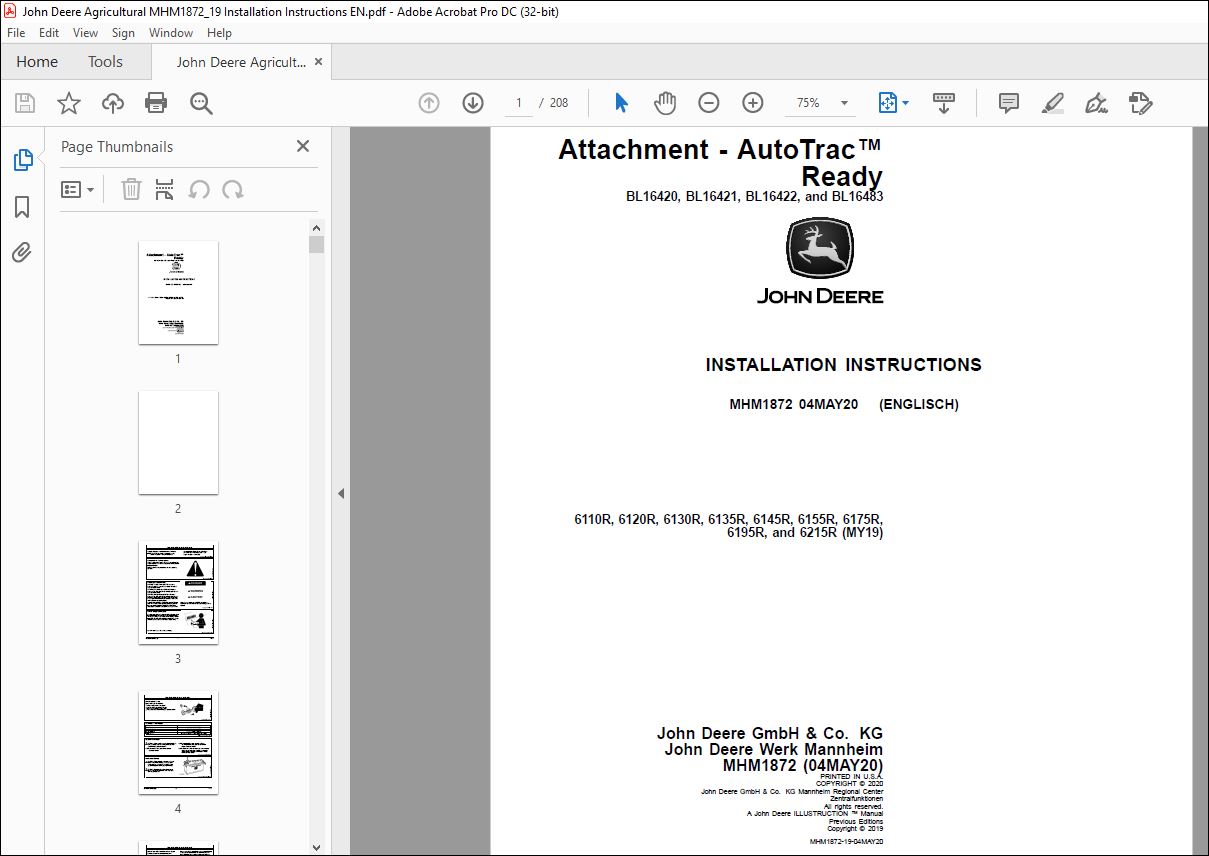This screenshot has width=1209, height=856.
Task: Zoom out with the minus icon
Action: coord(709,103)
